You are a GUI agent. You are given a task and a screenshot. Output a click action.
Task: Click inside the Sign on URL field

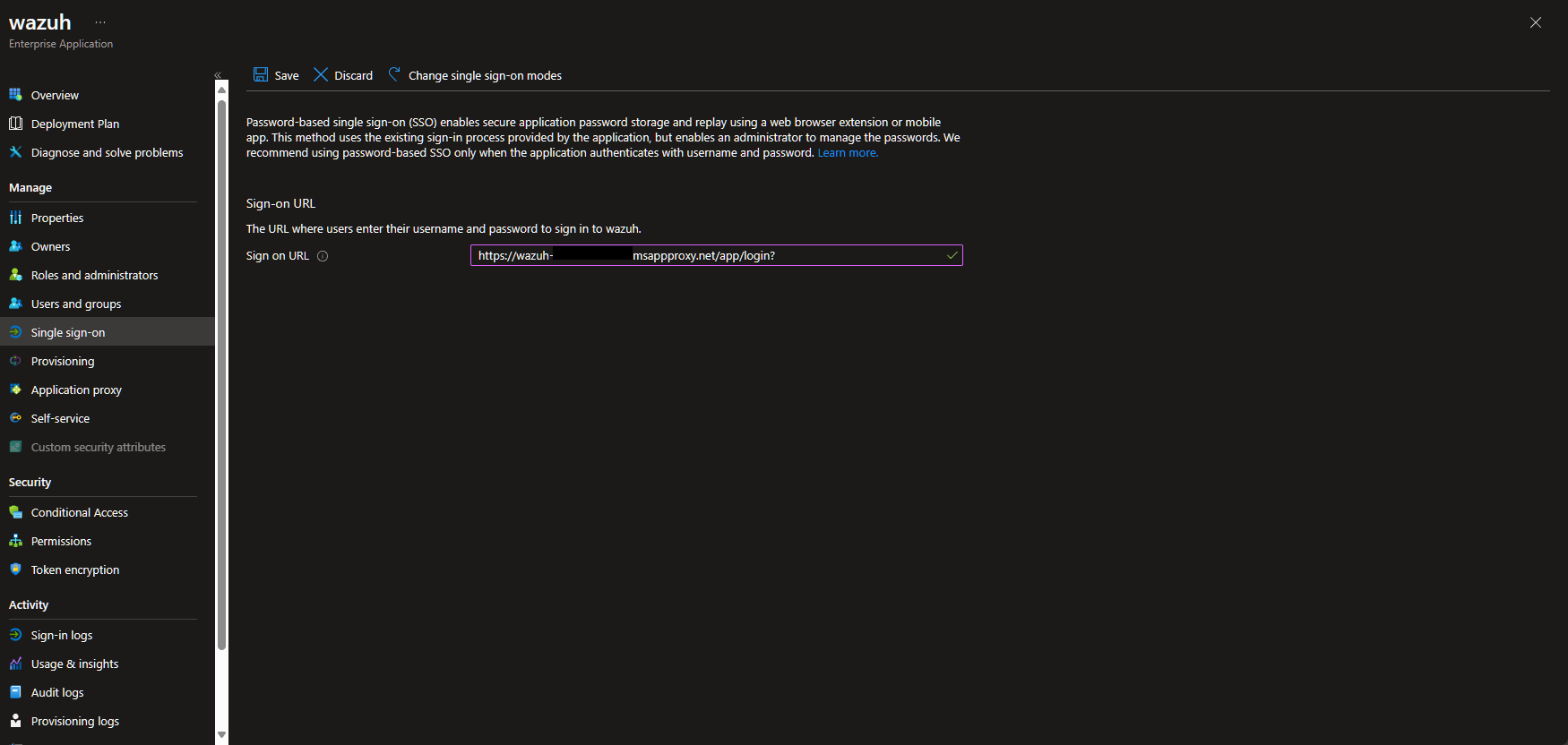[717, 255]
